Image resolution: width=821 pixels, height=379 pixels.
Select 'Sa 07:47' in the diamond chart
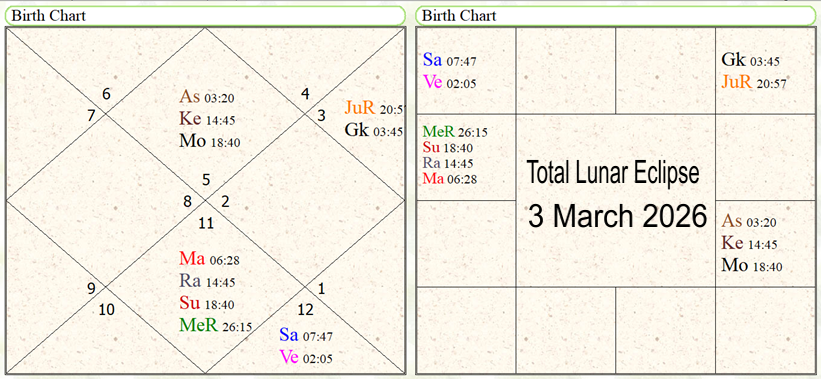[x=306, y=335]
